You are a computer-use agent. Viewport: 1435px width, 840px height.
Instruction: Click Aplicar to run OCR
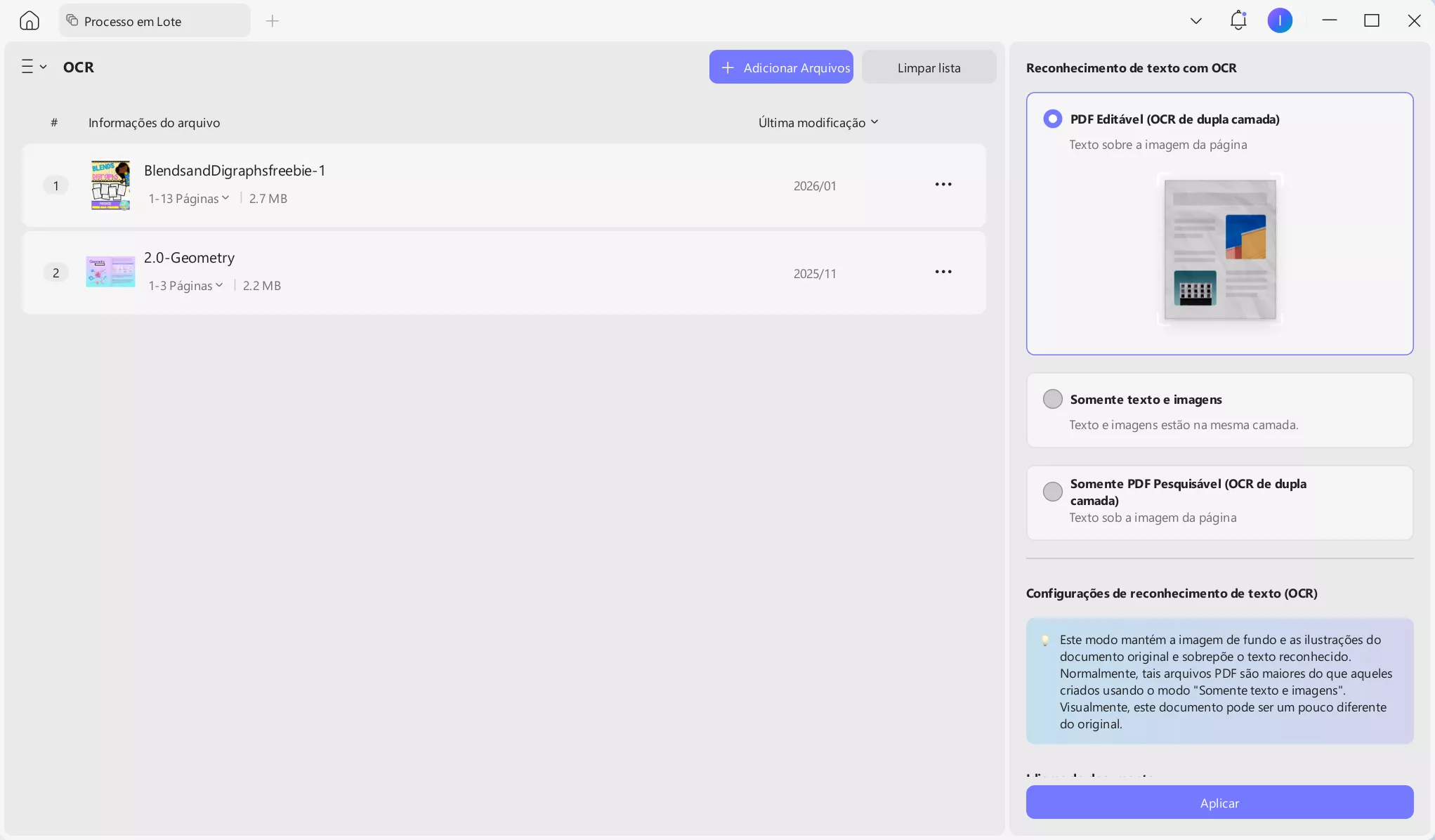[x=1219, y=803]
